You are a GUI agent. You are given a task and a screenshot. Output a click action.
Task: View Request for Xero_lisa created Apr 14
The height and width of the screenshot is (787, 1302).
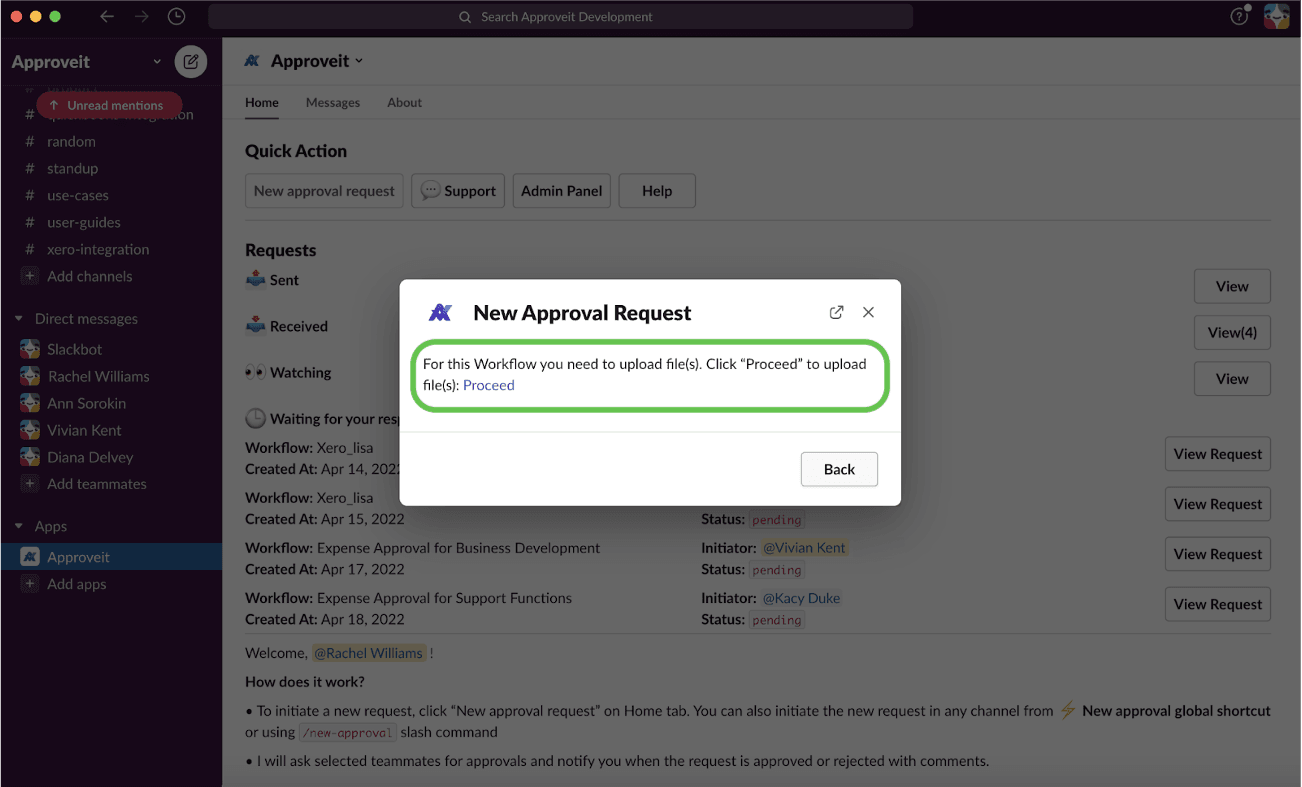point(1218,454)
